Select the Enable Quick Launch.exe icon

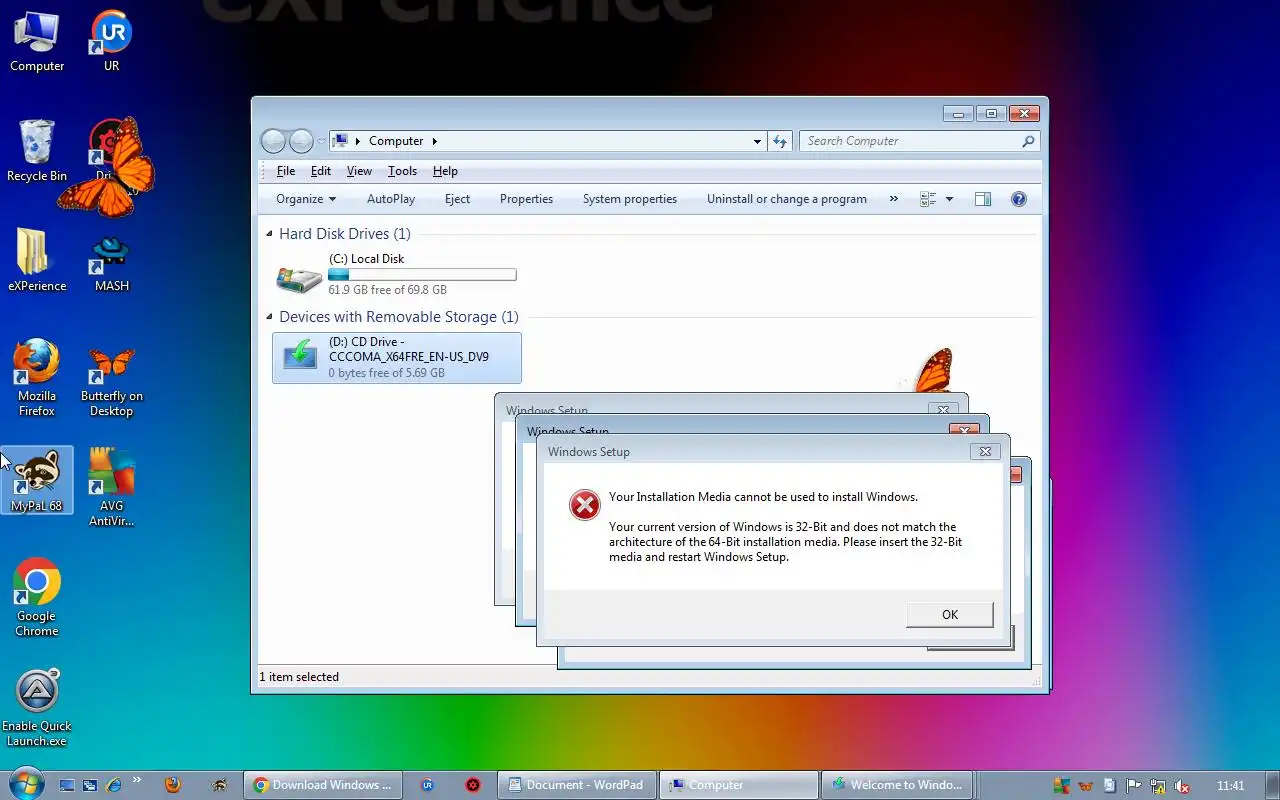coord(37,708)
